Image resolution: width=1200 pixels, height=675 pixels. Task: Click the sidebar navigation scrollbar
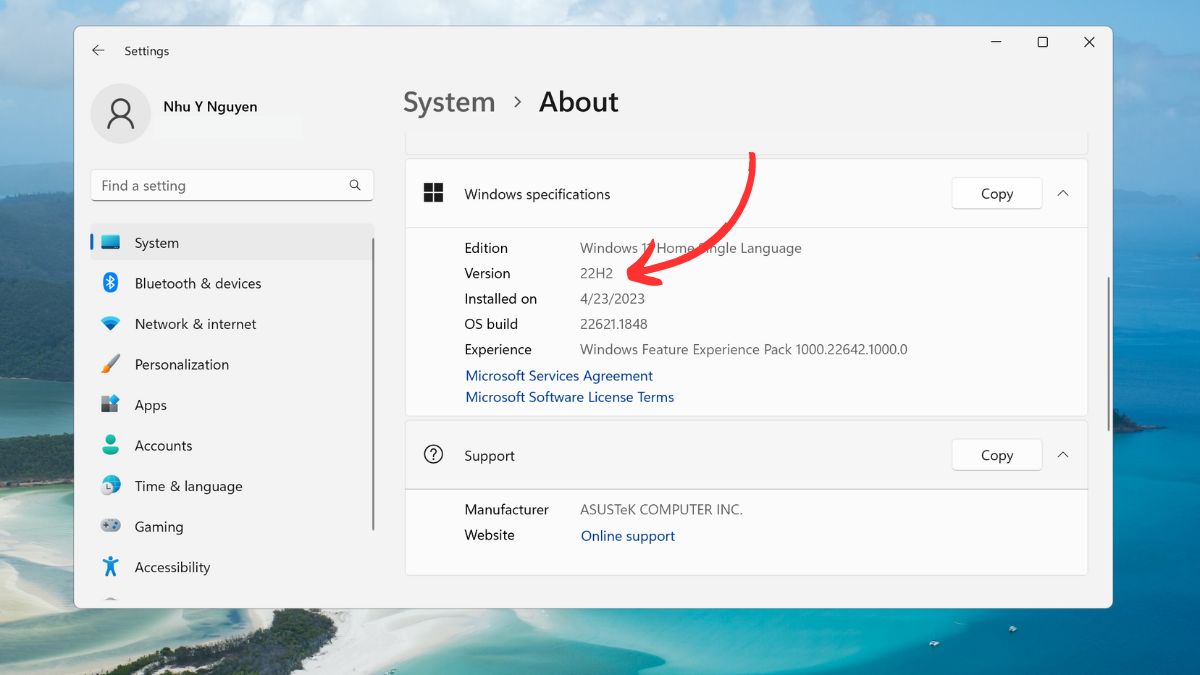(x=374, y=383)
